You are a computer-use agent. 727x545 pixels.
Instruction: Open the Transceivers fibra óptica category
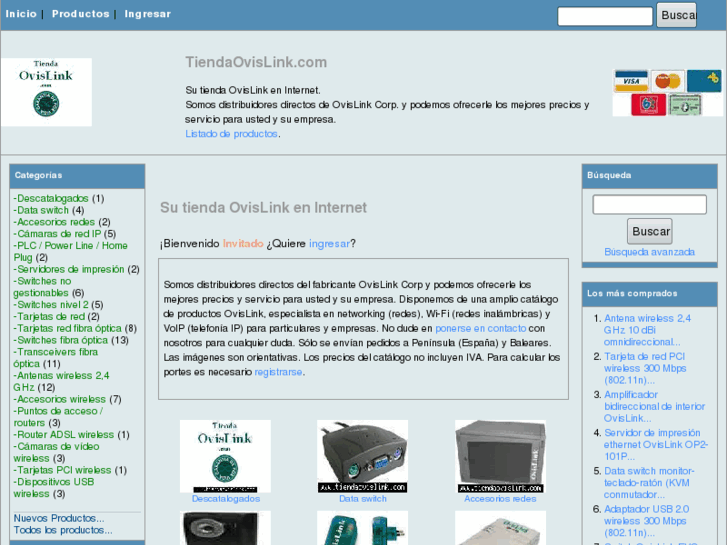[56, 358]
